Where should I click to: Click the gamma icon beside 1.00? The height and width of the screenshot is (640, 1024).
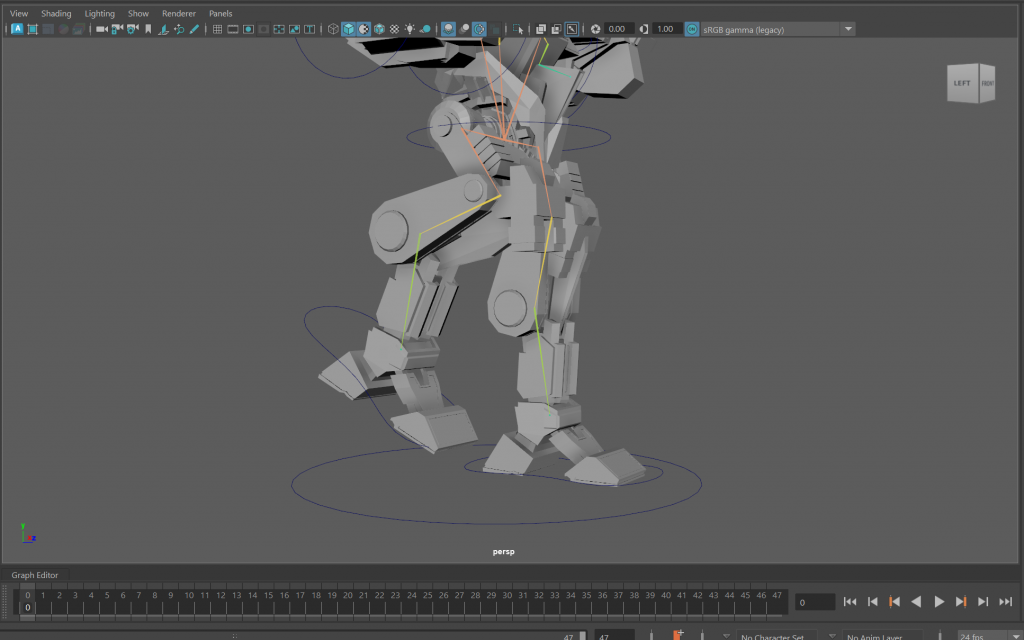click(643, 29)
